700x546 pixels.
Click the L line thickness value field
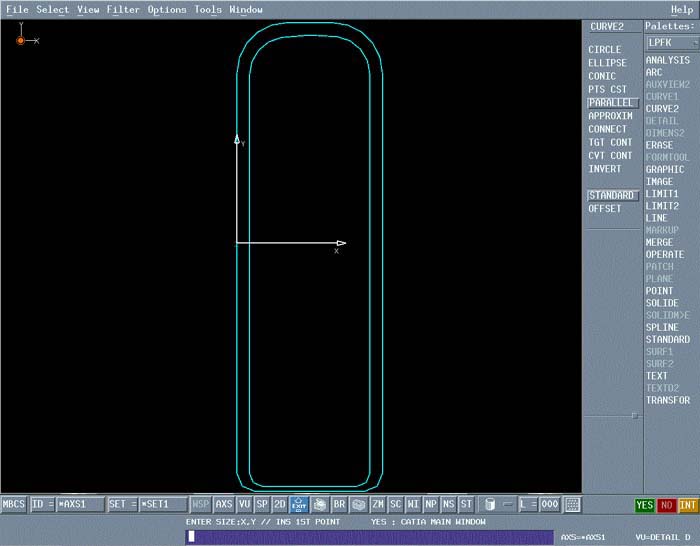click(549, 505)
